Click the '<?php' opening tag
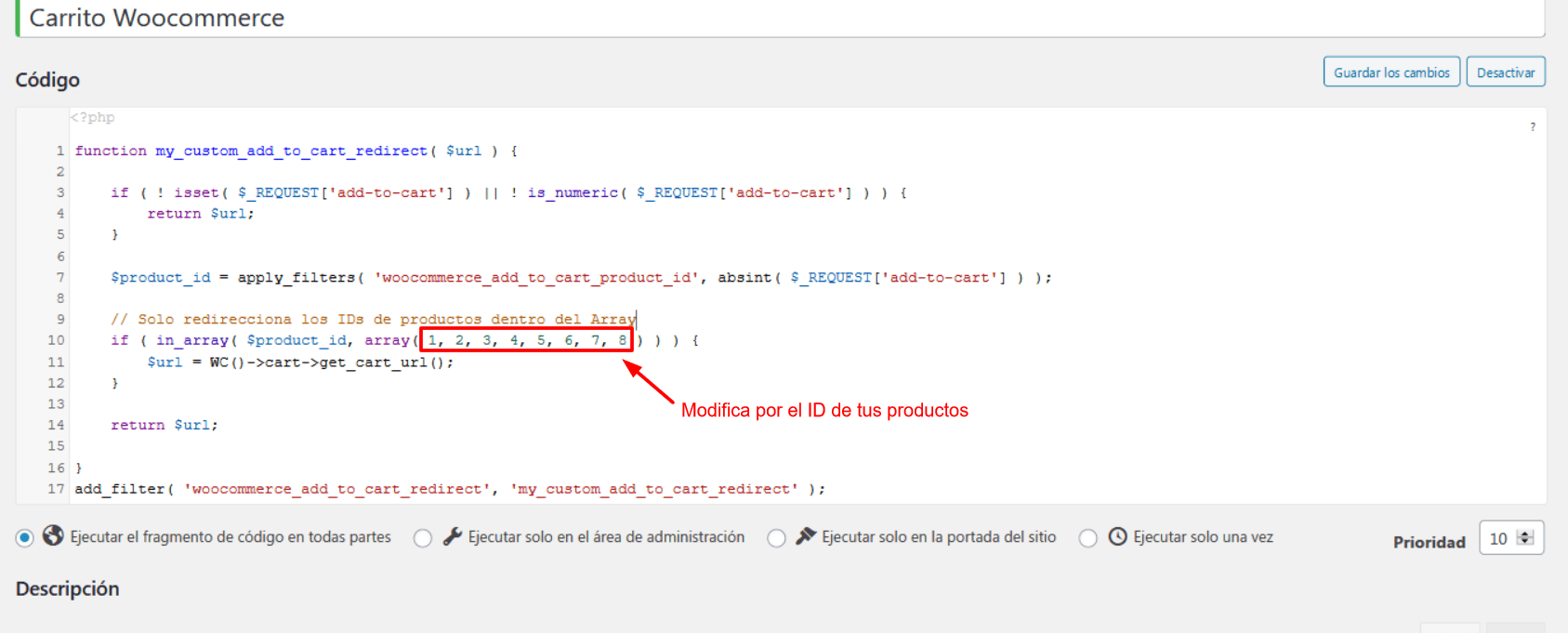Image resolution: width=1568 pixels, height=633 pixels. (x=93, y=117)
